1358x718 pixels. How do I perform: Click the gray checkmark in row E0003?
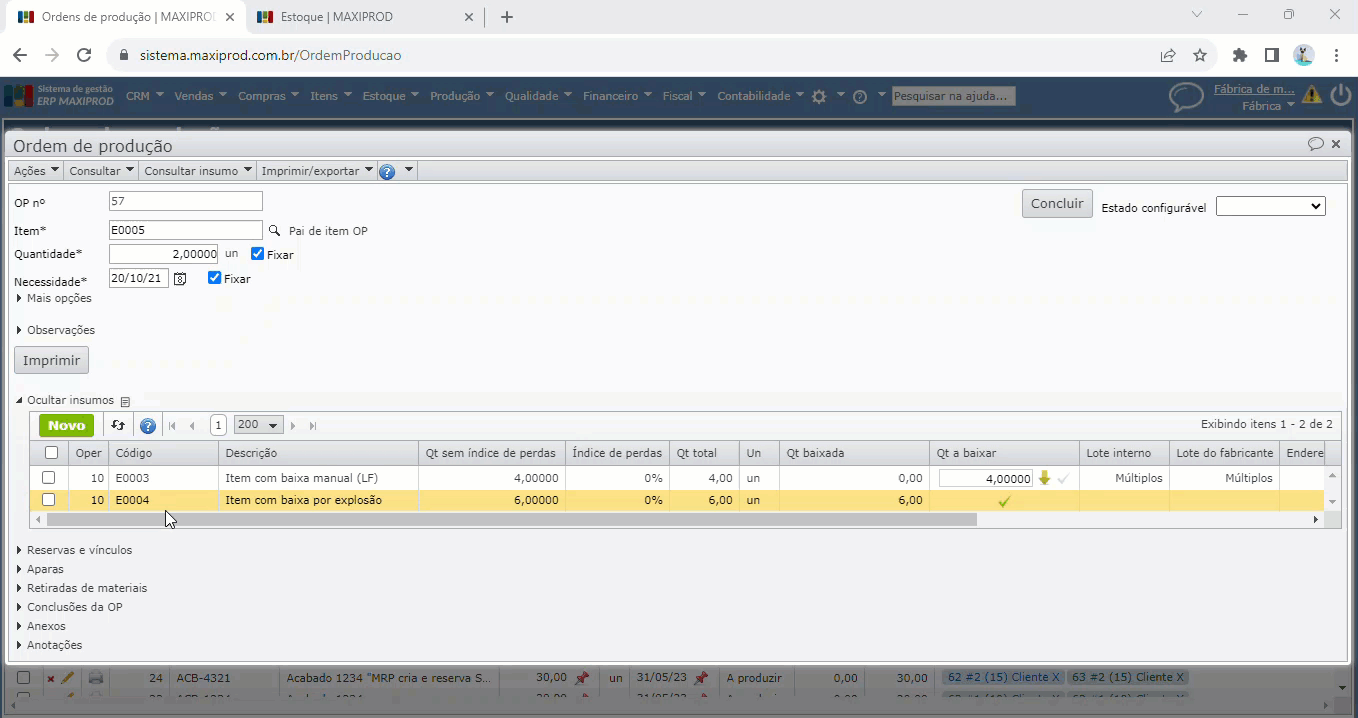pyautogui.click(x=1063, y=479)
